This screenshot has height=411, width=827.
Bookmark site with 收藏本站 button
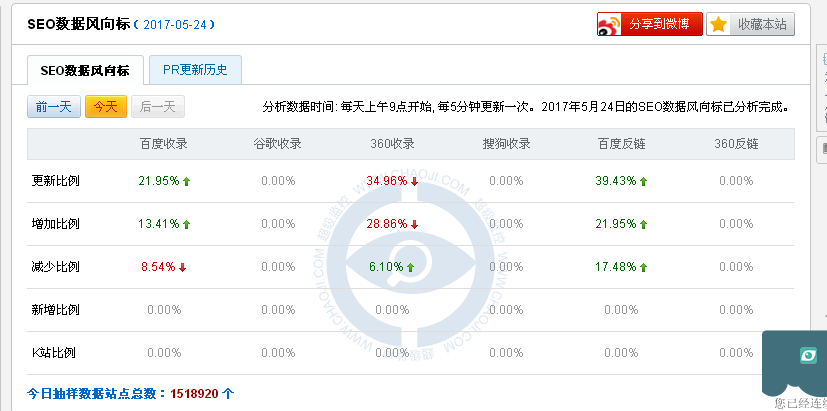click(x=751, y=24)
